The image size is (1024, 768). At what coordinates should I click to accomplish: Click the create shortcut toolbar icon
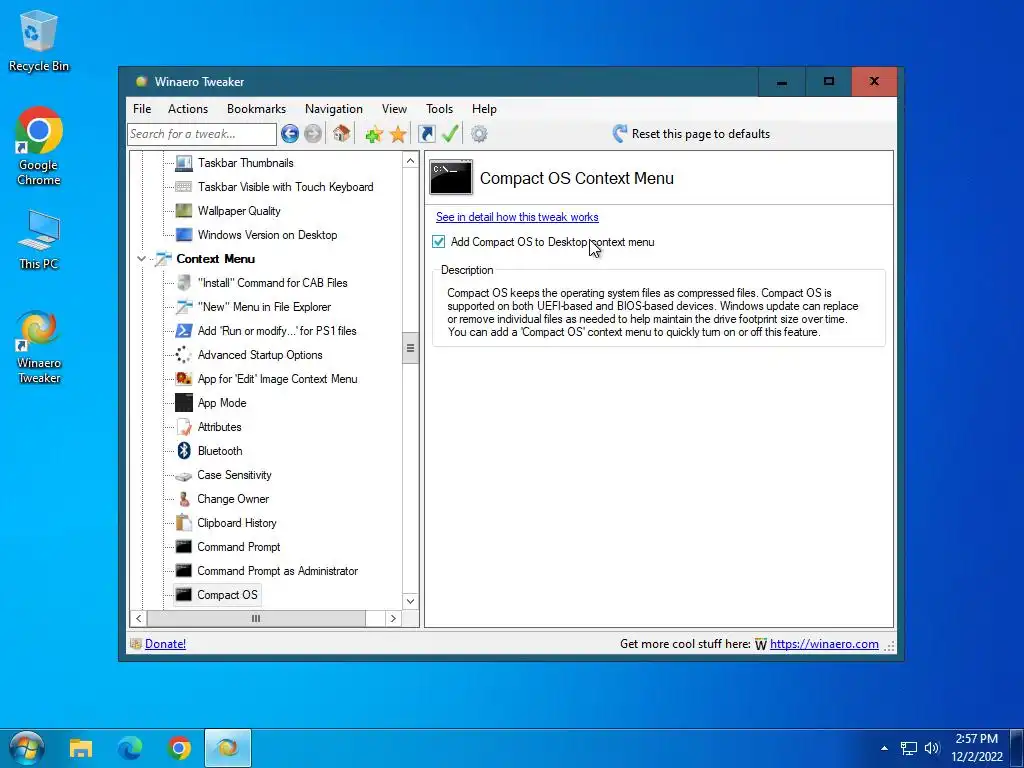[x=426, y=134]
